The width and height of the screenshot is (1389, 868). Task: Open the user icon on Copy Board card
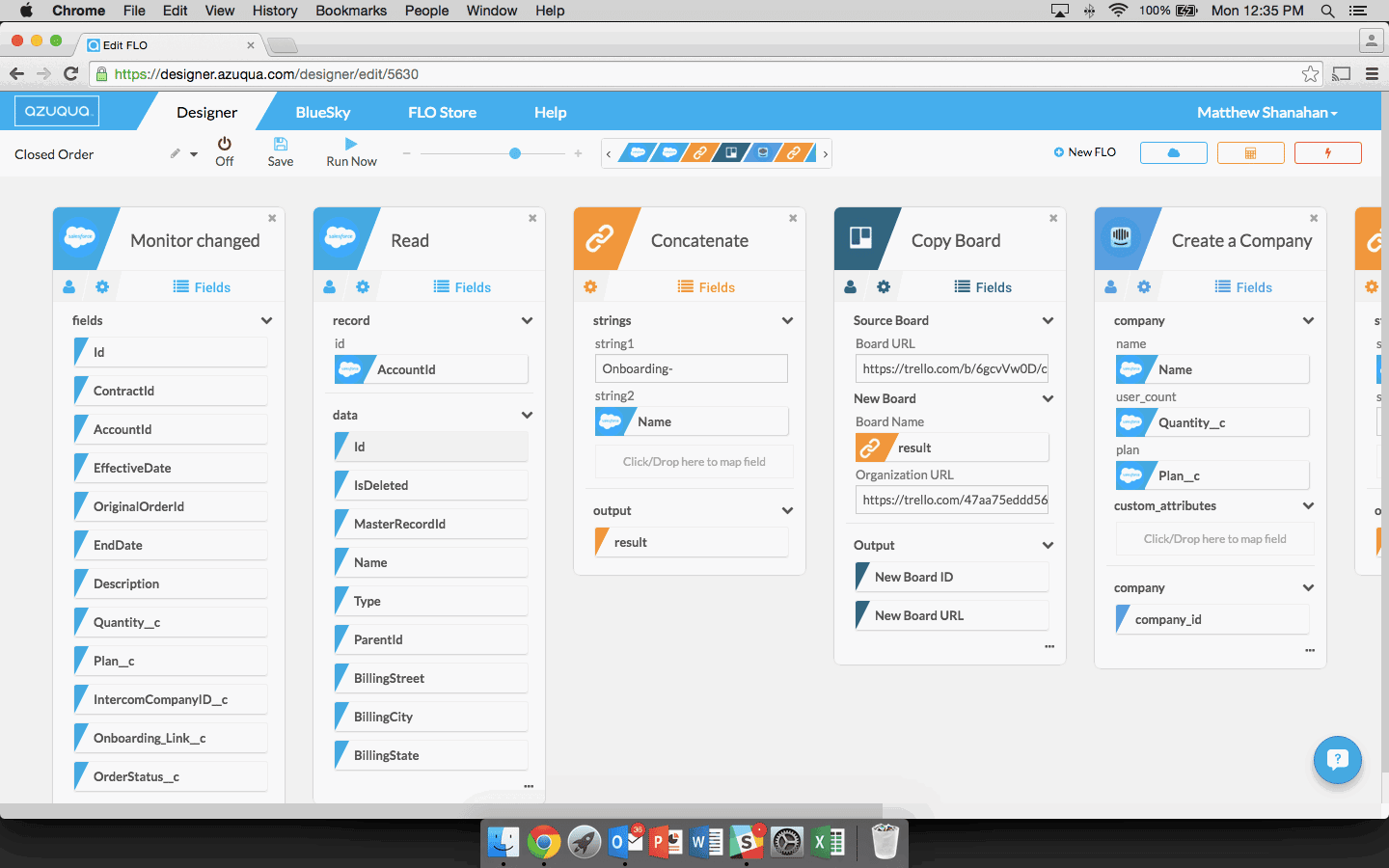851,286
